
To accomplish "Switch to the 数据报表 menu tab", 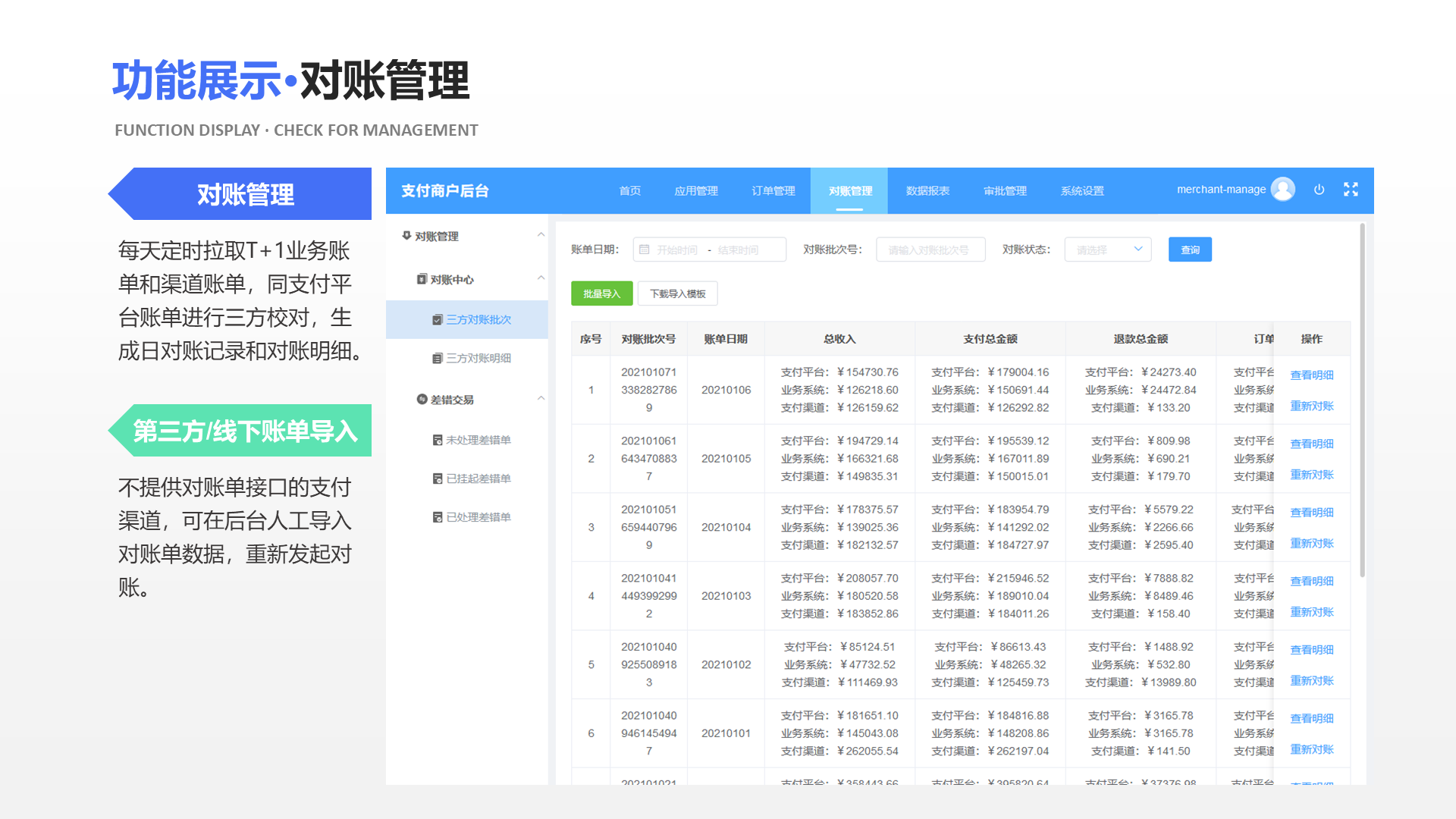I will point(927,190).
